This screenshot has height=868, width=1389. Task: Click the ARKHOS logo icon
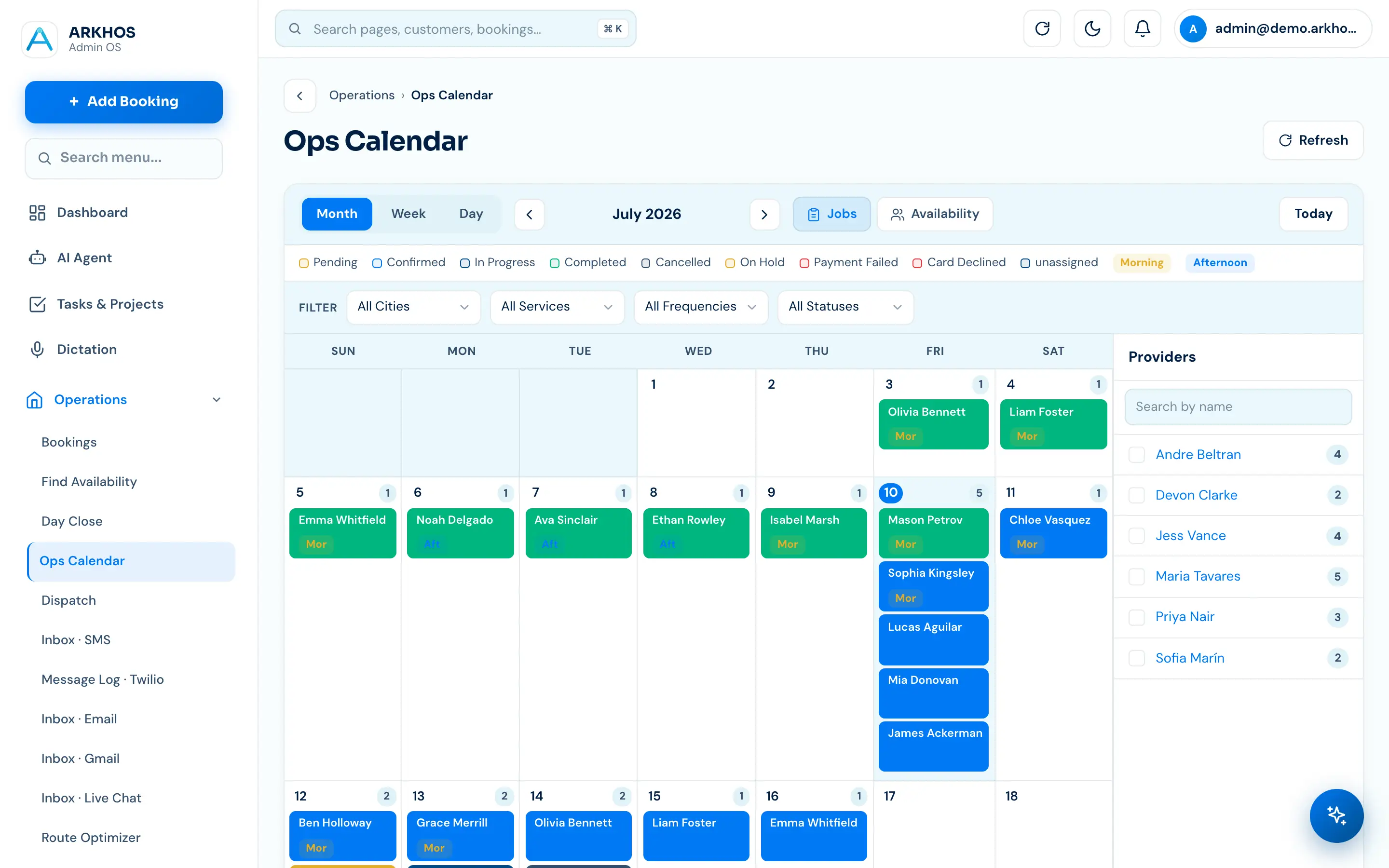[x=40, y=39]
